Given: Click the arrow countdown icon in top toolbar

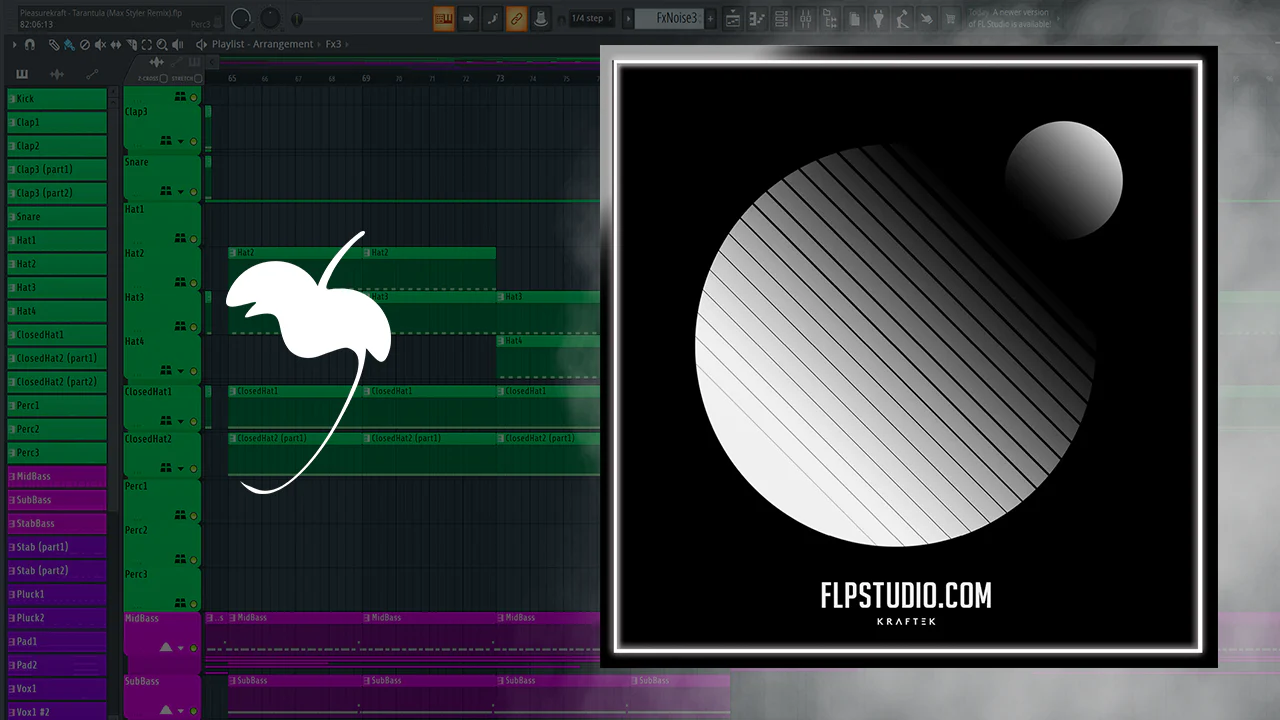Looking at the screenshot, I should (x=468, y=18).
